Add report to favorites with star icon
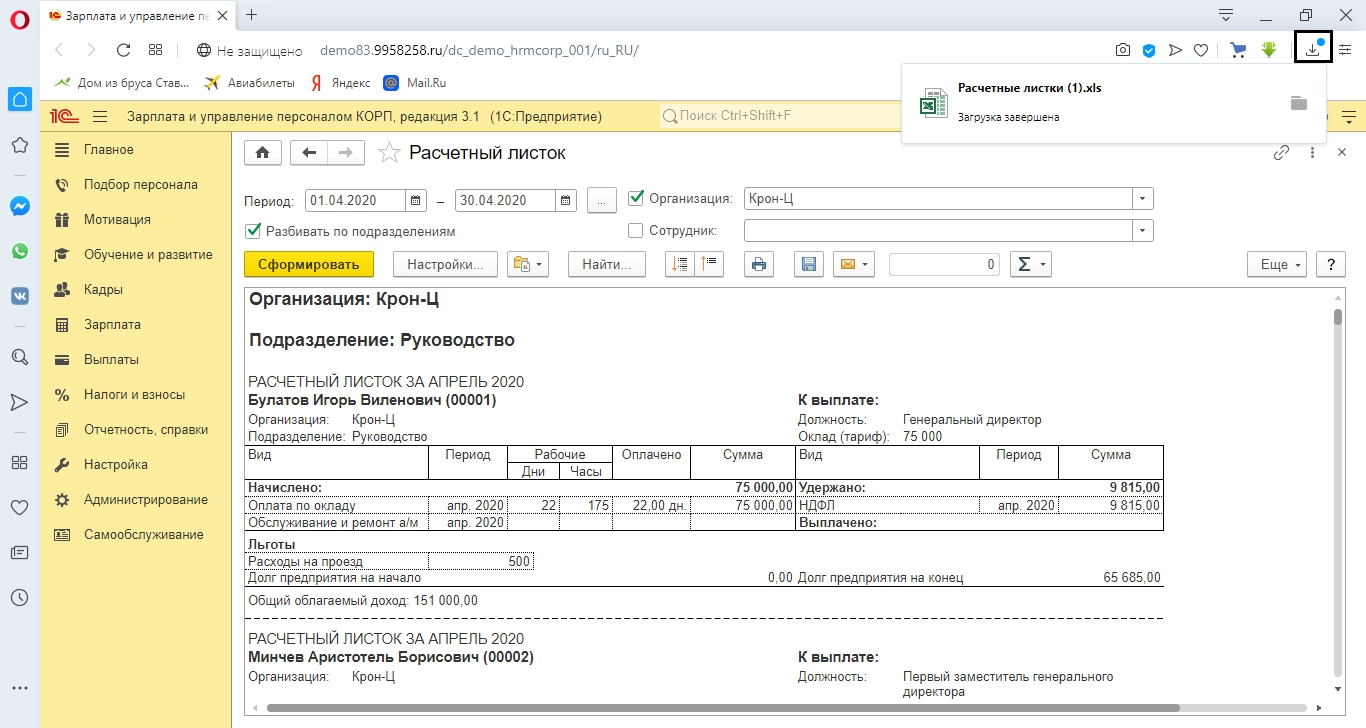The image size is (1366, 728). coord(389,153)
